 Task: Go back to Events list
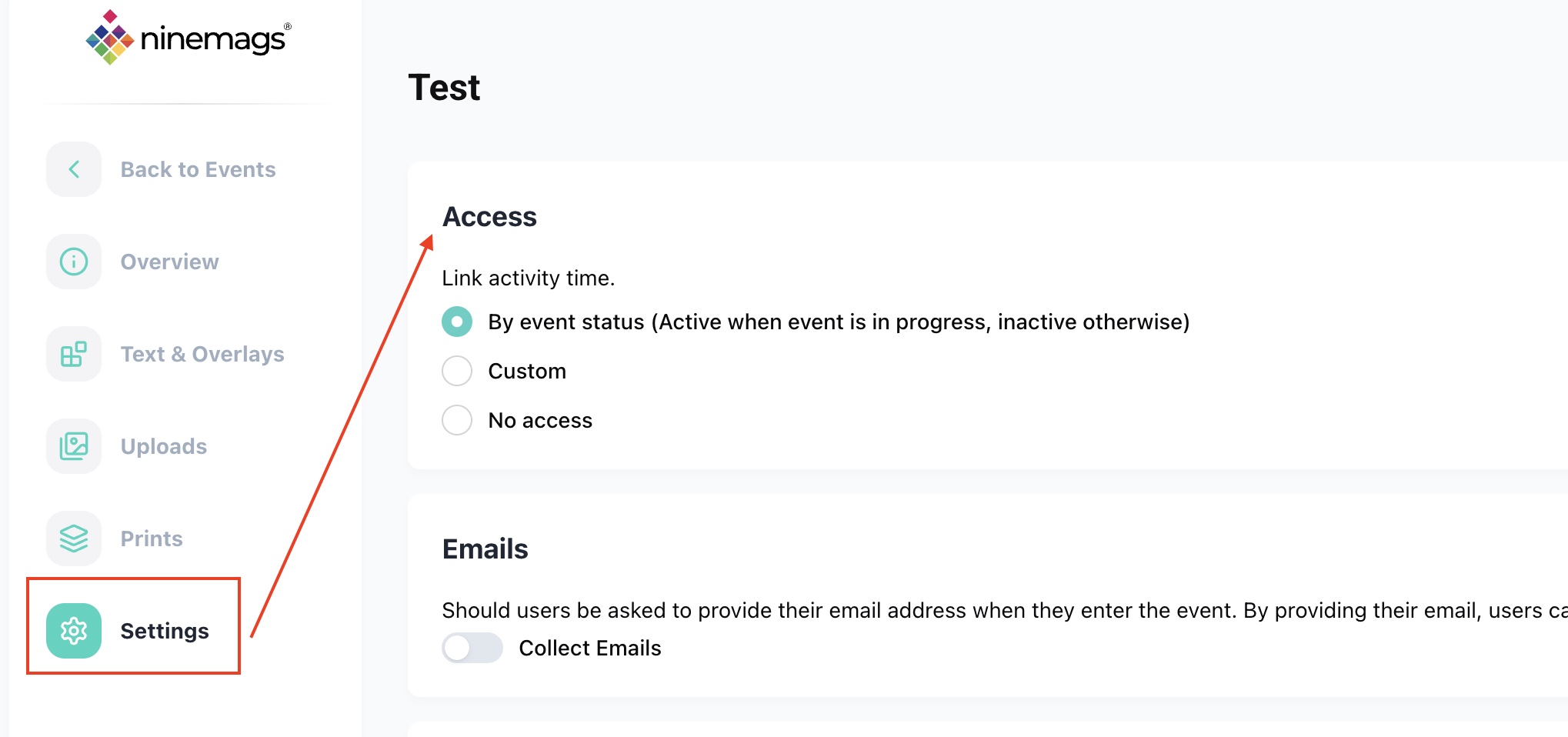click(x=198, y=169)
